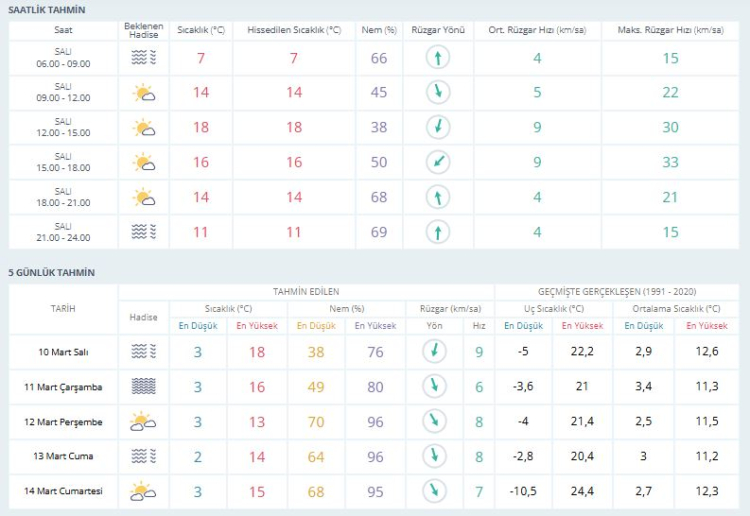
Task: Select the fog icon for 21.00 - 24.00
Action: (144, 232)
